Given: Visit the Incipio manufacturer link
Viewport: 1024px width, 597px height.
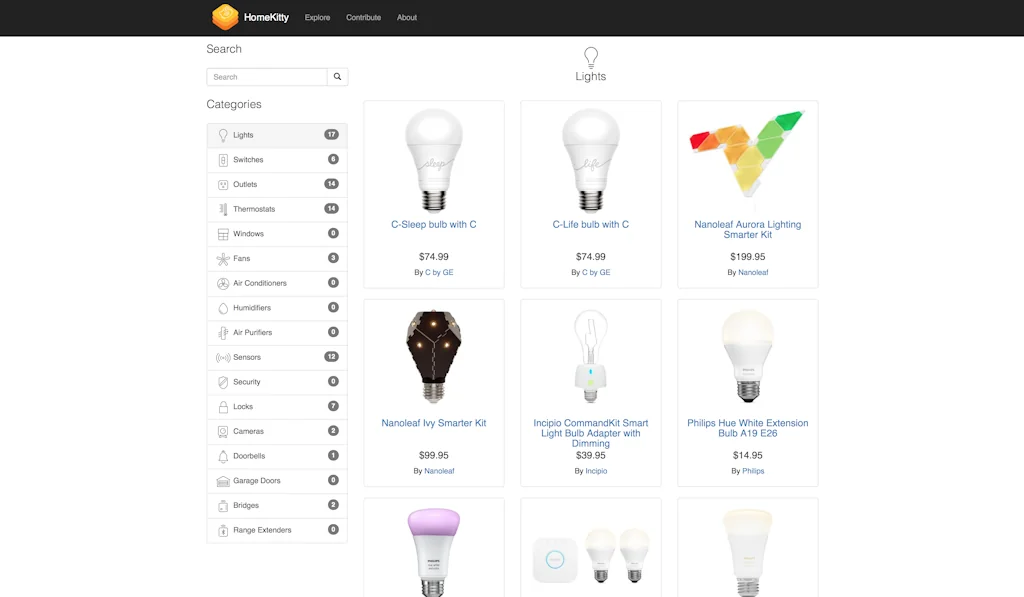Looking at the screenshot, I should point(596,471).
